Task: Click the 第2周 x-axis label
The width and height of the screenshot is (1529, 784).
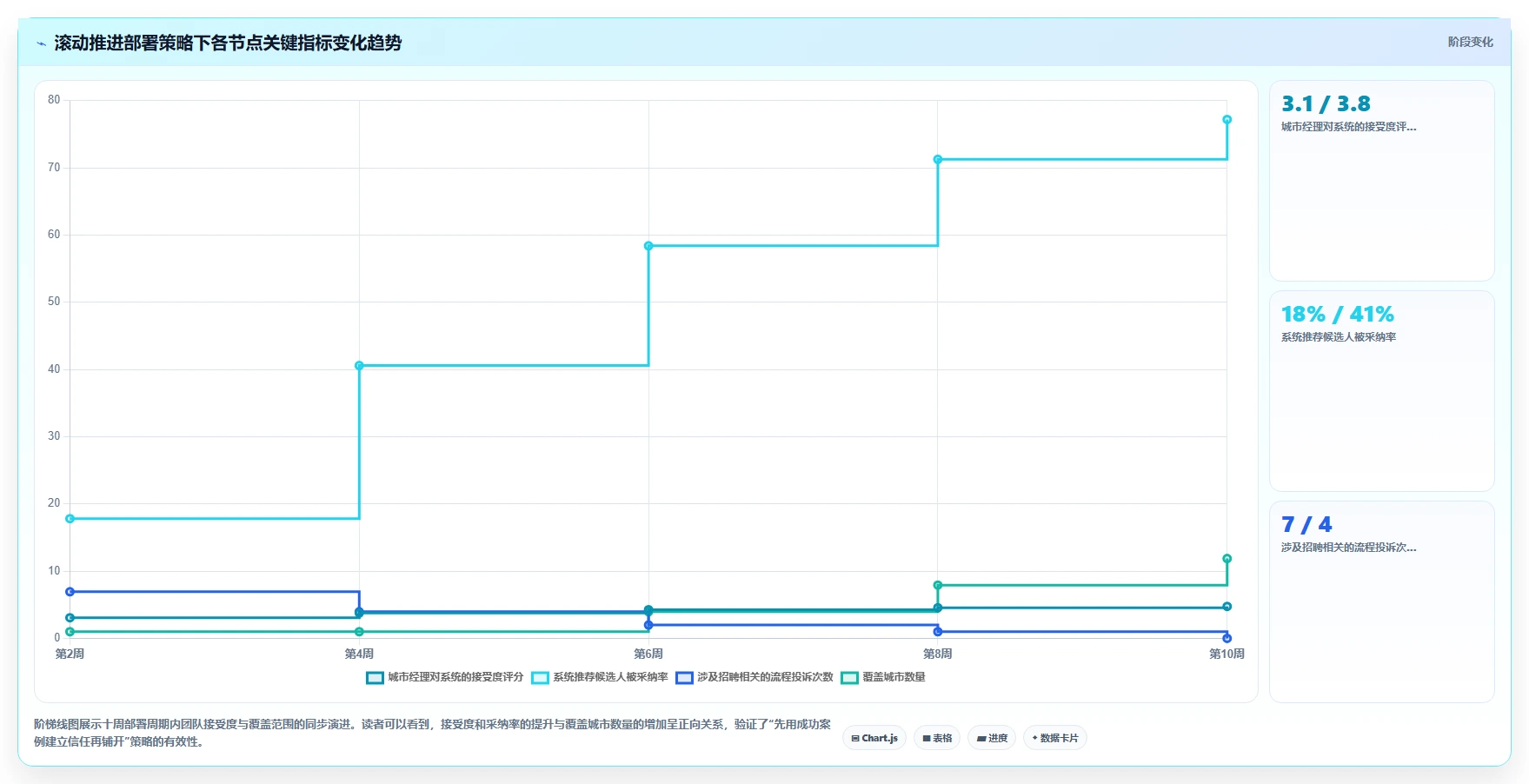Action: click(70, 654)
